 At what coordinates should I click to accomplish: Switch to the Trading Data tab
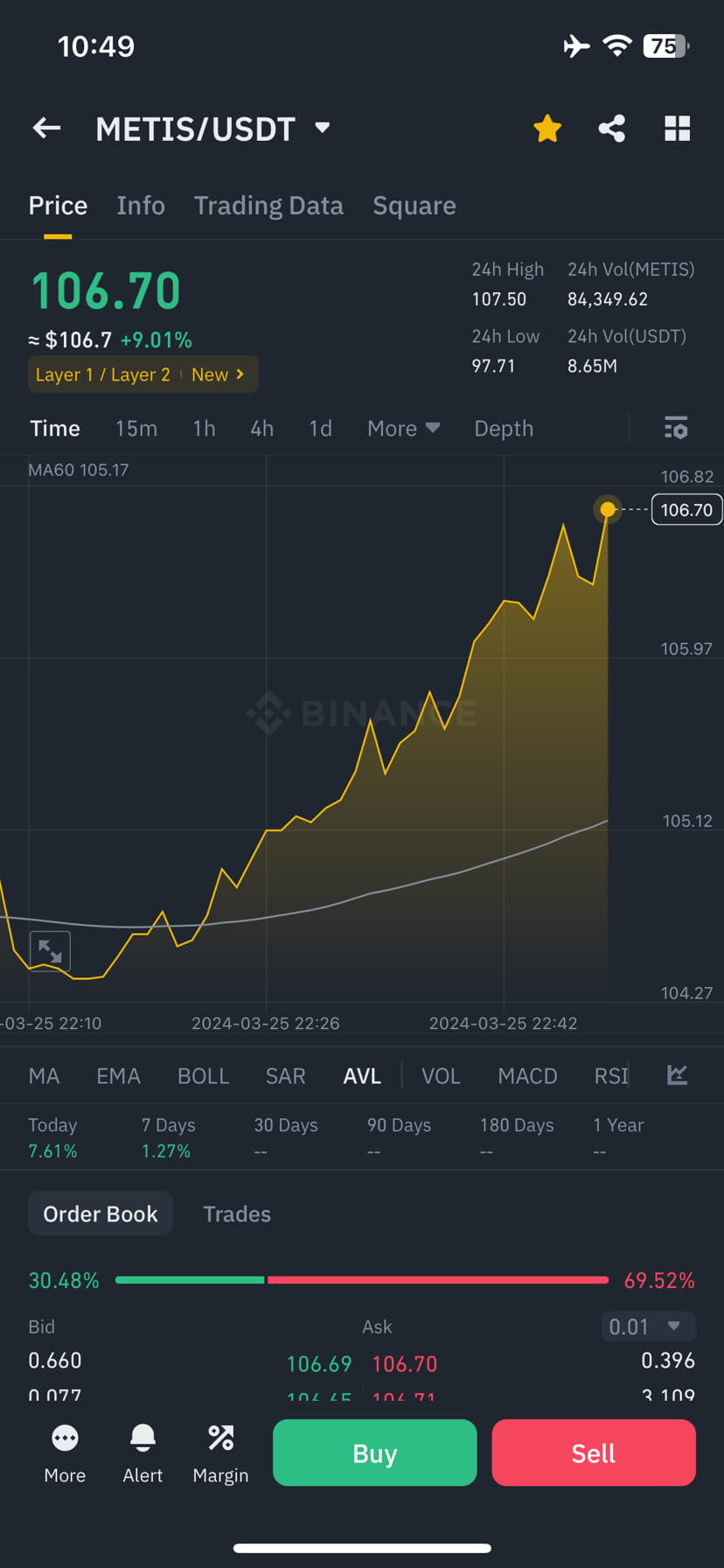point(268,205)
